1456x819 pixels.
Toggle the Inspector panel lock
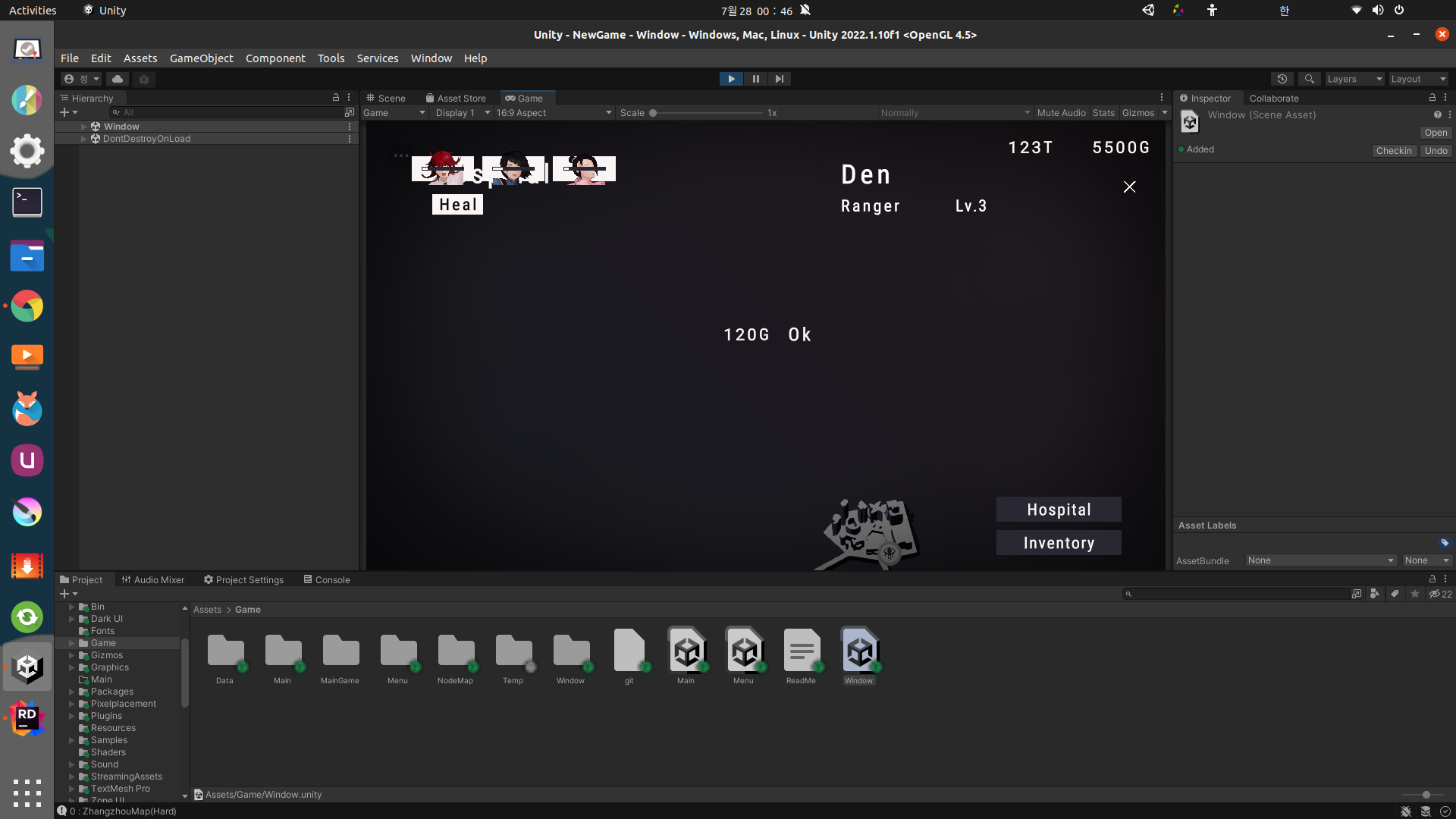(1432, 98)
